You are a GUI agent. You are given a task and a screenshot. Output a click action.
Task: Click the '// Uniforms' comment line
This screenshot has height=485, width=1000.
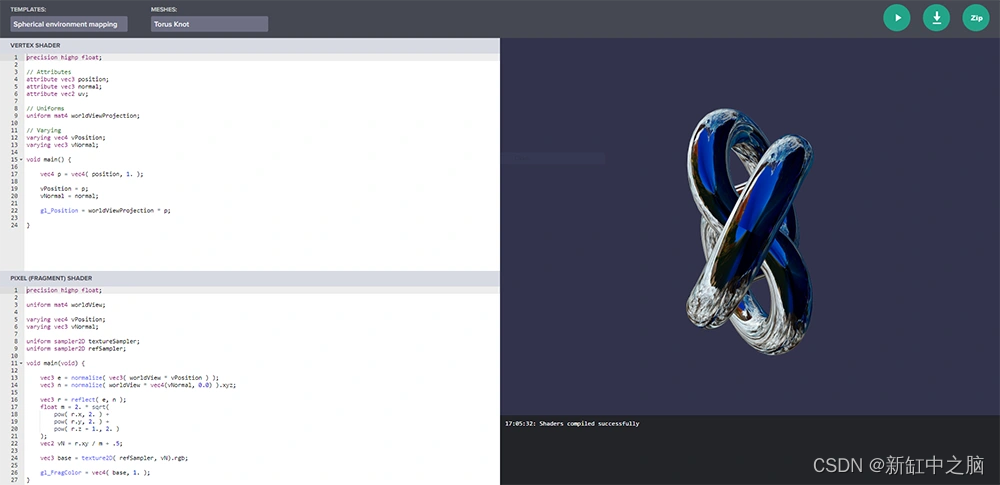(45, 108)
